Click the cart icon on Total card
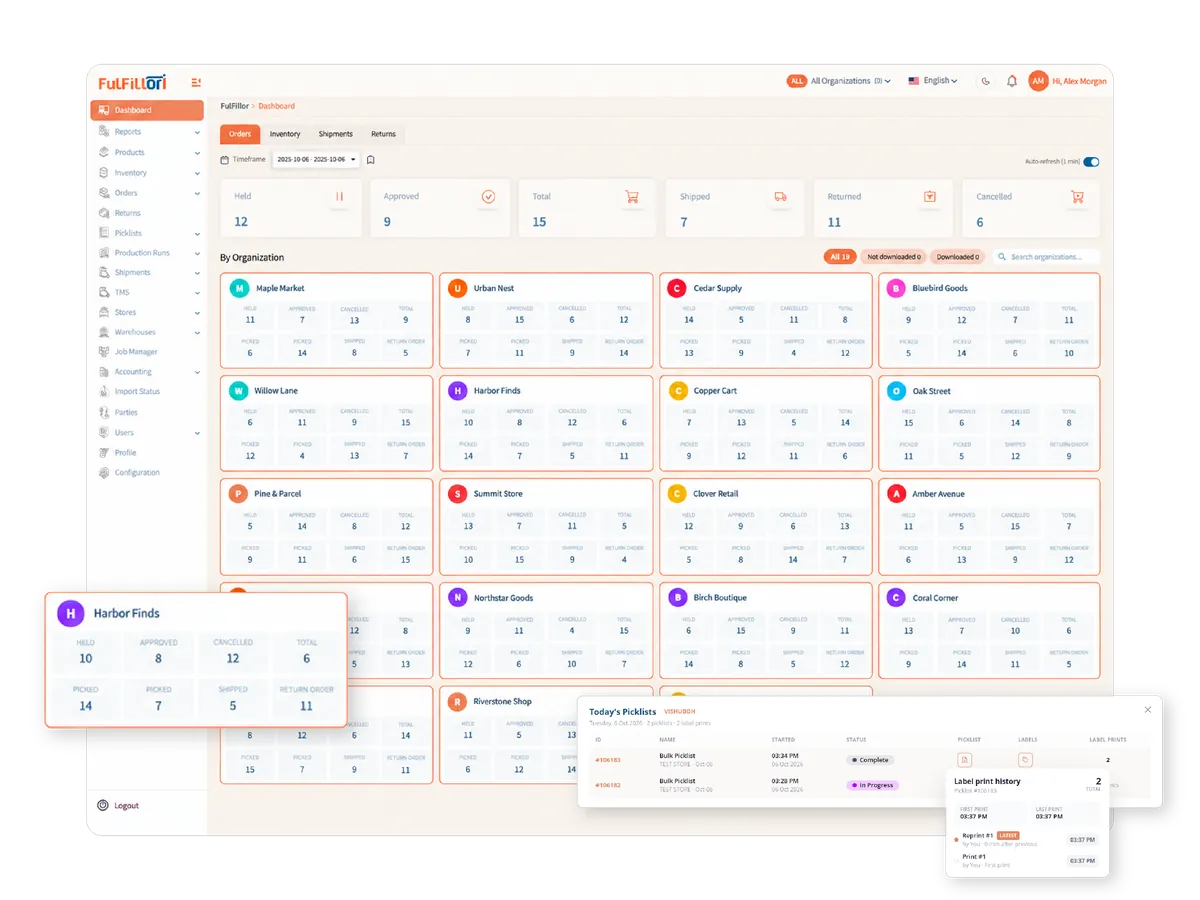This screenshot has height=900, width=1200. [x=632, y=197]
